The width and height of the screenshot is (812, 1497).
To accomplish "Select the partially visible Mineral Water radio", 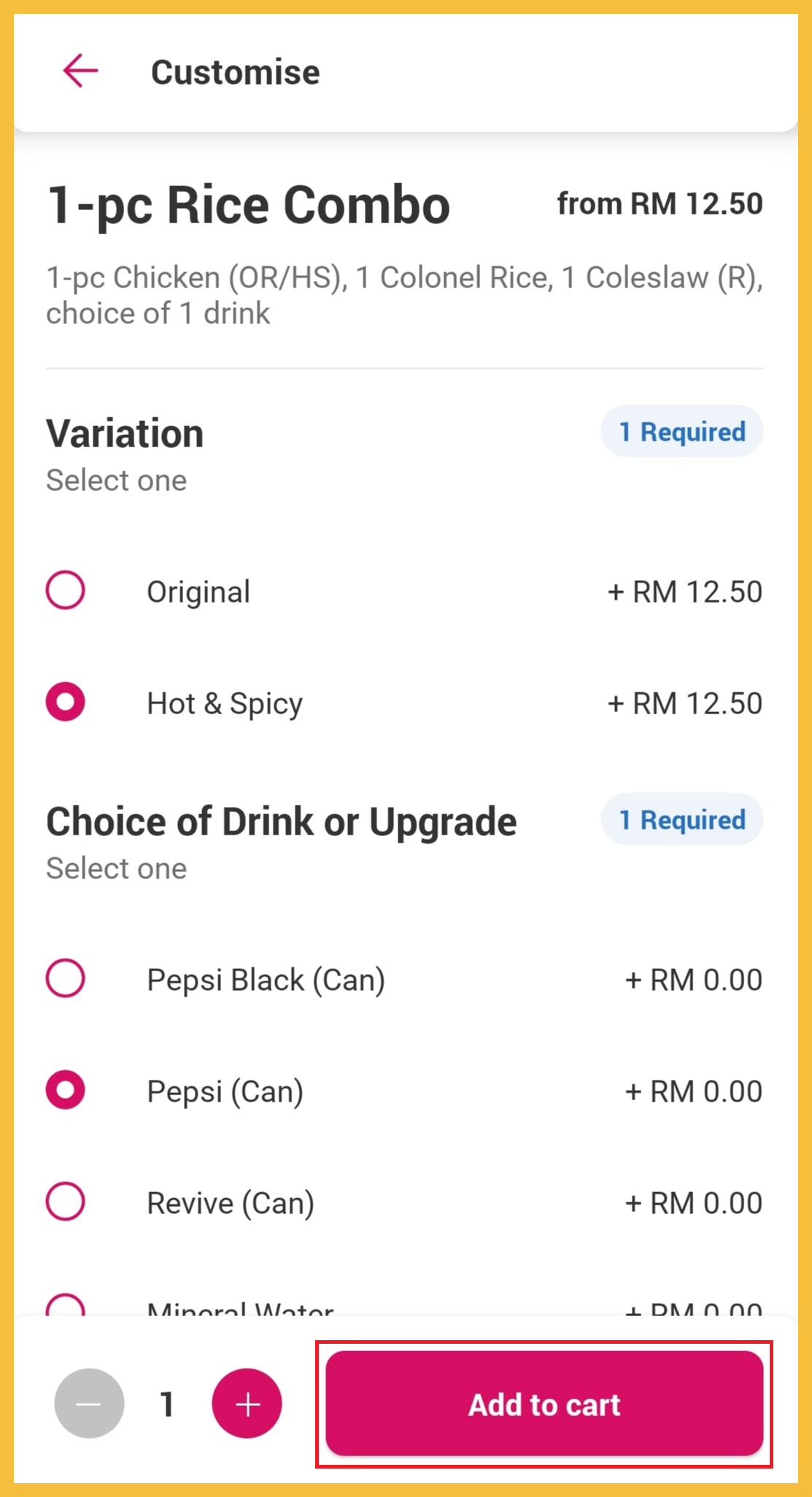I will coord(66,1306).
